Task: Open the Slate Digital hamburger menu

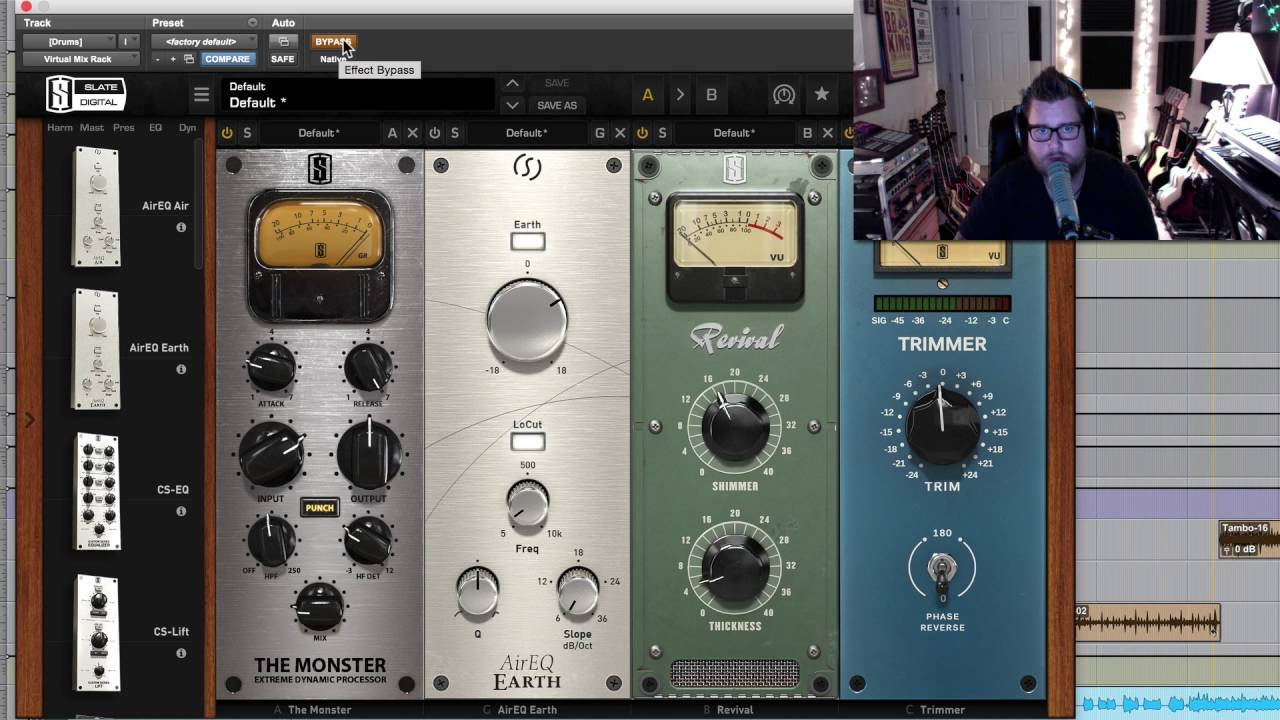Action: [x=201, y=95]
